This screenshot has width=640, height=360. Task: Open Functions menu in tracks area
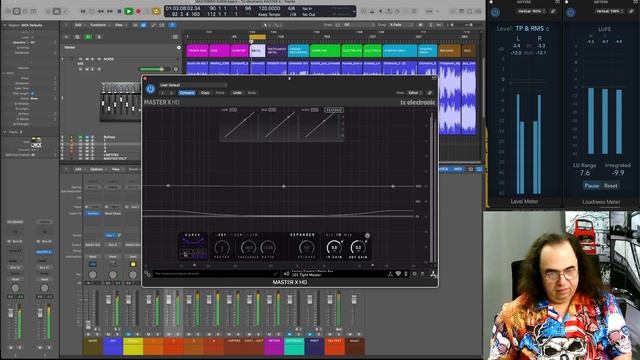pos(98,25)
